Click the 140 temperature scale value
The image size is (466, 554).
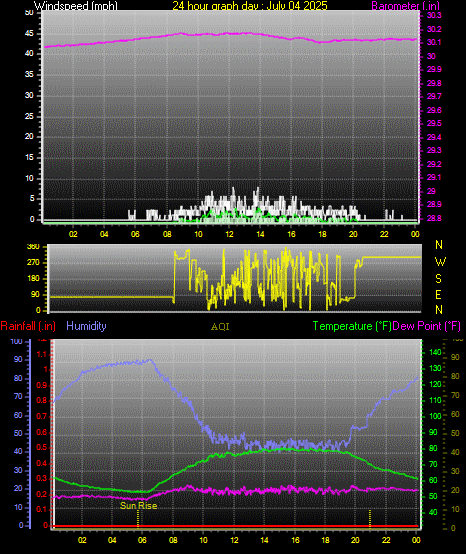point(435,352)
